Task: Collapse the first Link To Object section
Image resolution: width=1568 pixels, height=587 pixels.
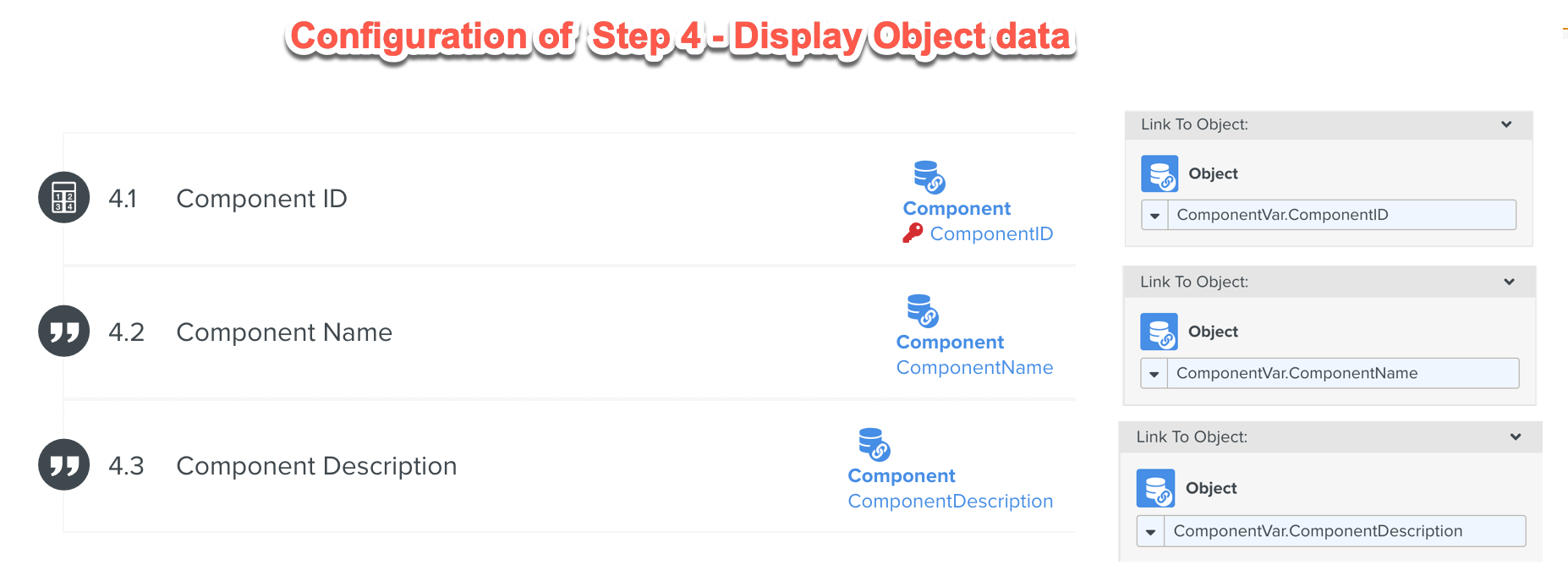Action: tap(1506, 124)
